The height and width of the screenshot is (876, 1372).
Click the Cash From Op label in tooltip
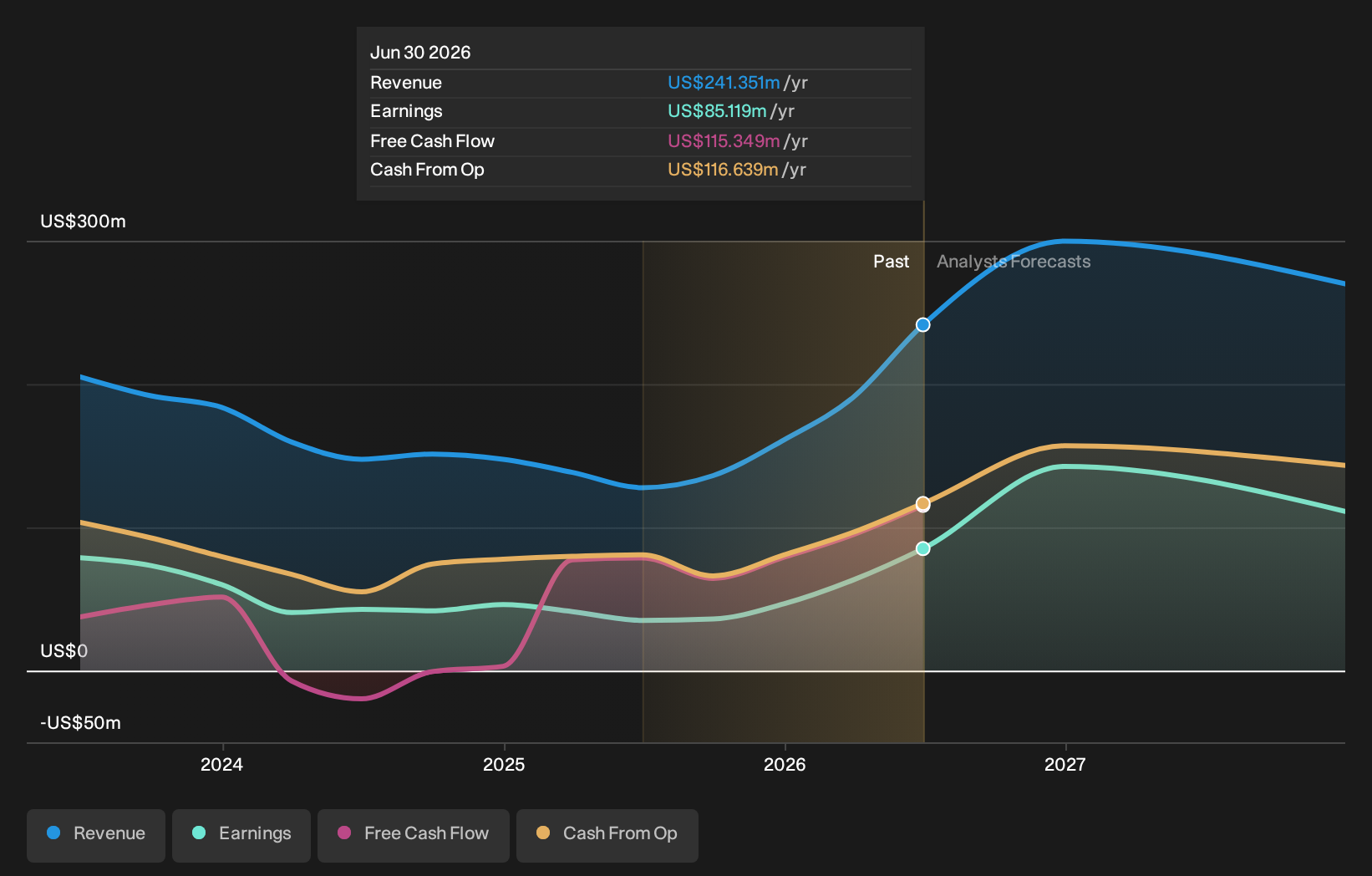tap(427, 170)
